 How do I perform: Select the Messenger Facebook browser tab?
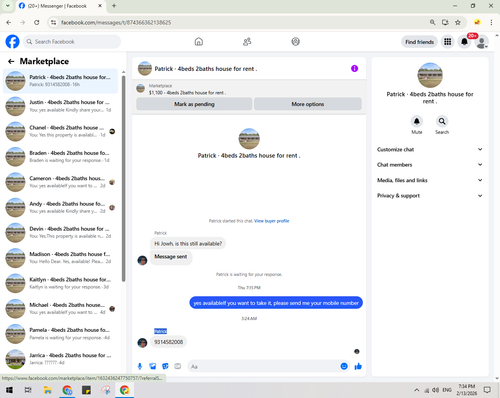click(x=60, y=6)
